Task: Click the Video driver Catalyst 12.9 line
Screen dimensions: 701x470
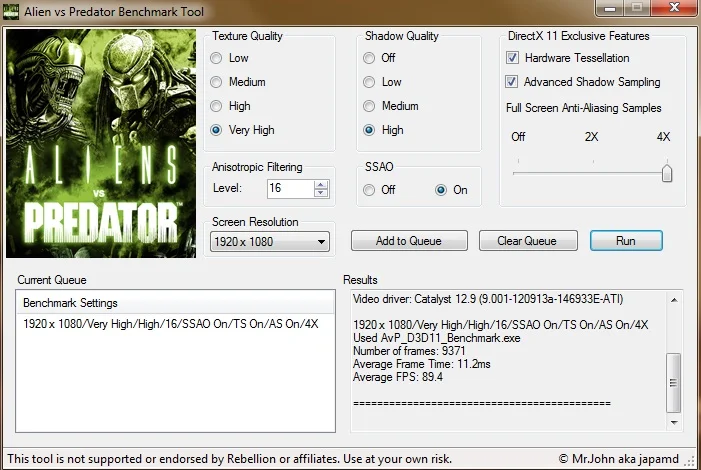Action: coord(488,299)
